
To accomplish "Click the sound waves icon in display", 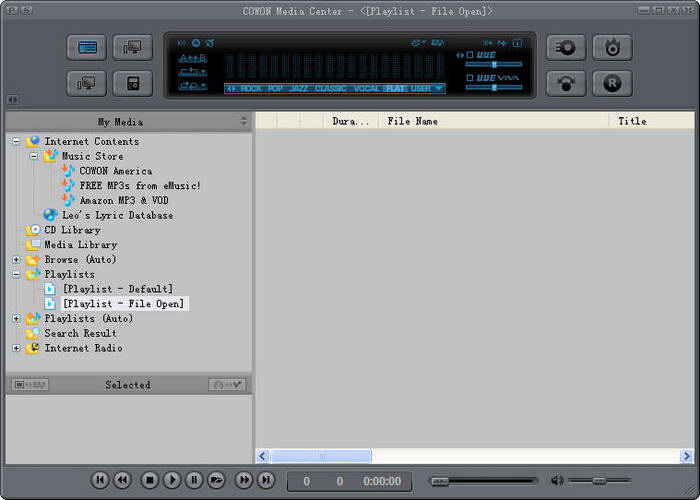I will [x=182, y=43].
